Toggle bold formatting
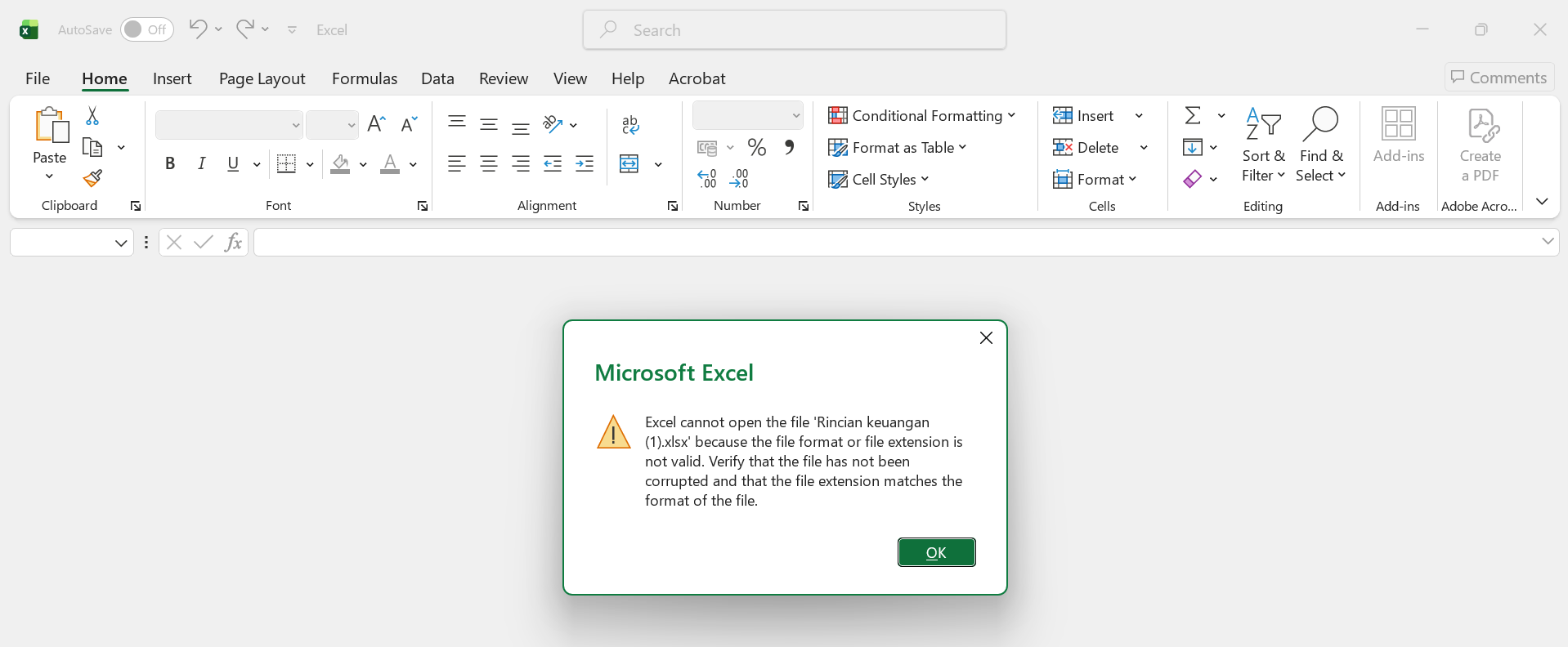 click(170, 163)
